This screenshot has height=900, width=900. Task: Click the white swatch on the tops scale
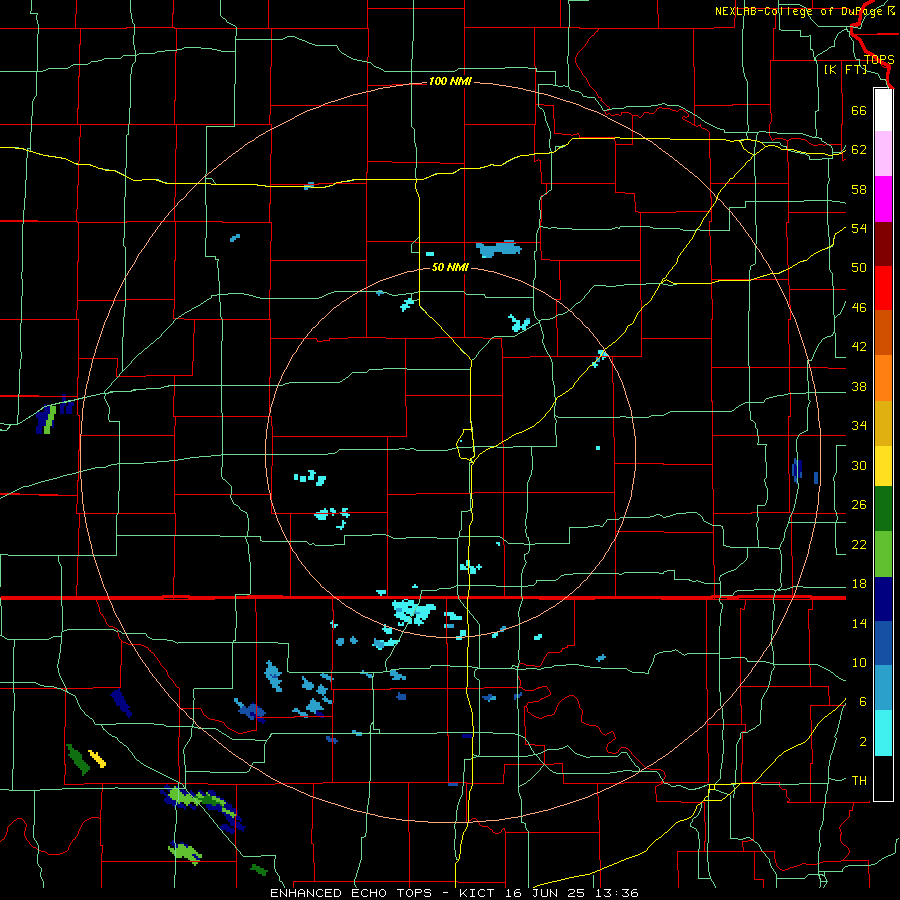point(883,110)
